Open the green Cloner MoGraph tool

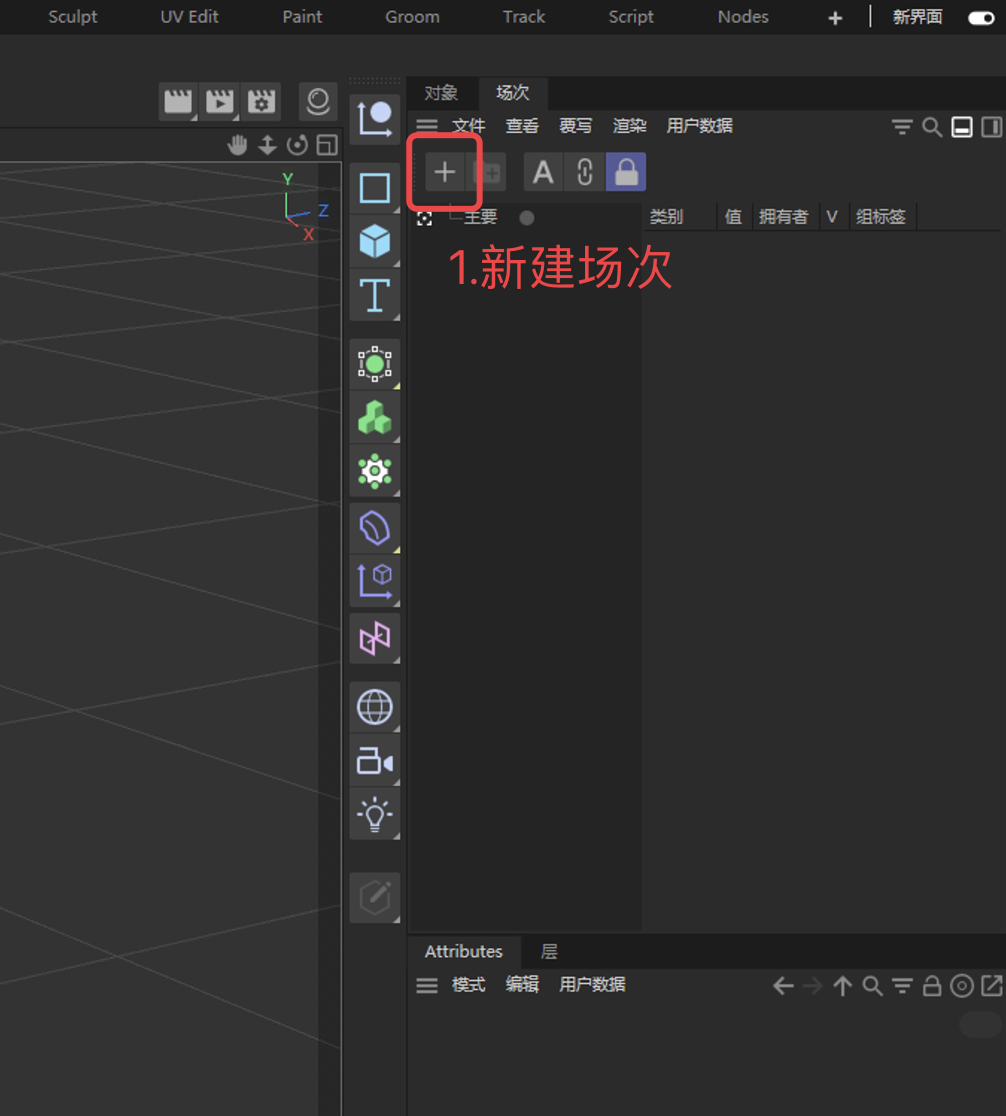[x=375, y=418]
